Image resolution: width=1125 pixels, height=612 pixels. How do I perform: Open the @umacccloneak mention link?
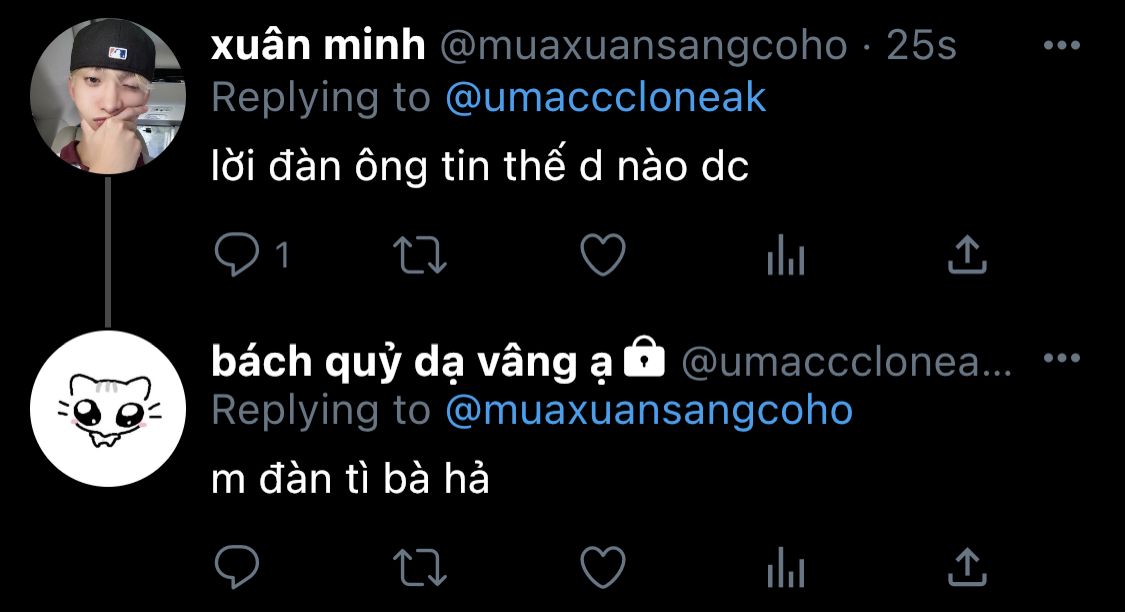point(606,98)
